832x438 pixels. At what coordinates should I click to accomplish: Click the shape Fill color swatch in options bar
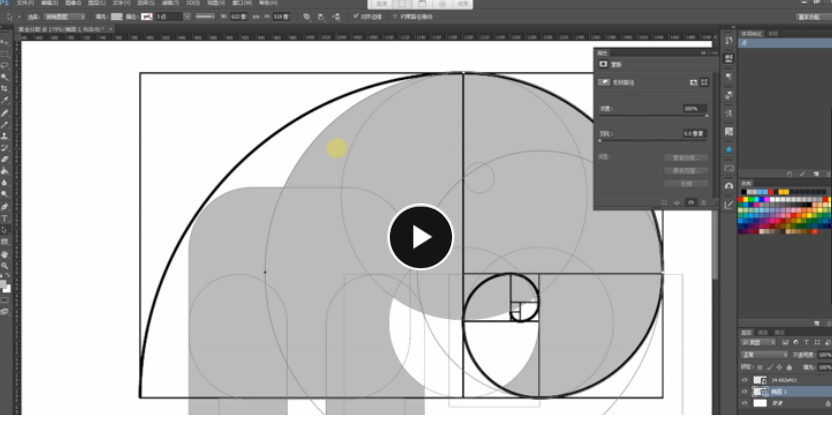click(x=116, y=16)
